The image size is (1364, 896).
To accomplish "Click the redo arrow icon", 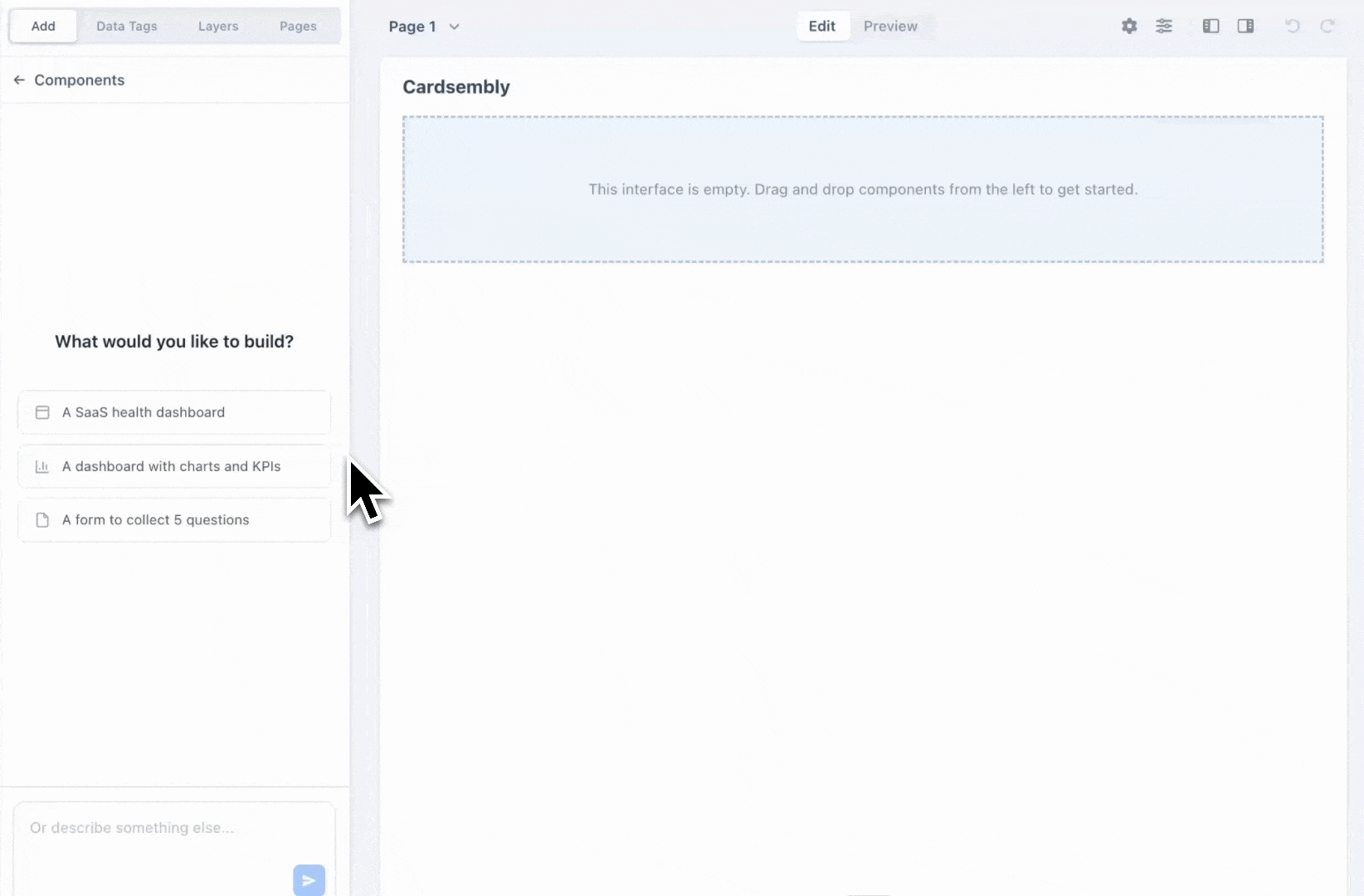I will 1327,26.
